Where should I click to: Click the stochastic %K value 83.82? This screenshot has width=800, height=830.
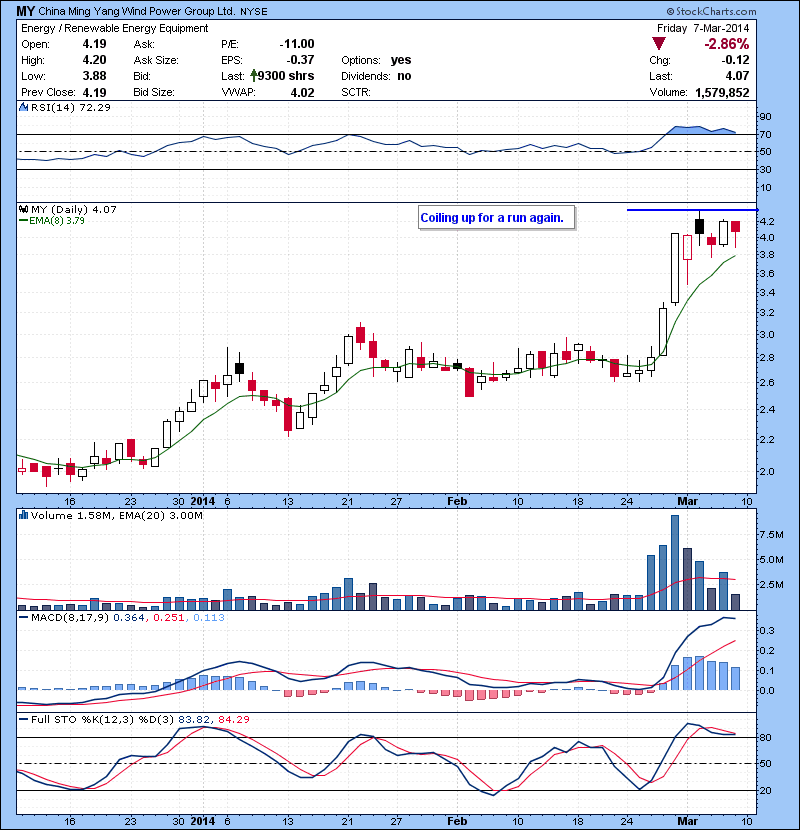coord(194,719)
